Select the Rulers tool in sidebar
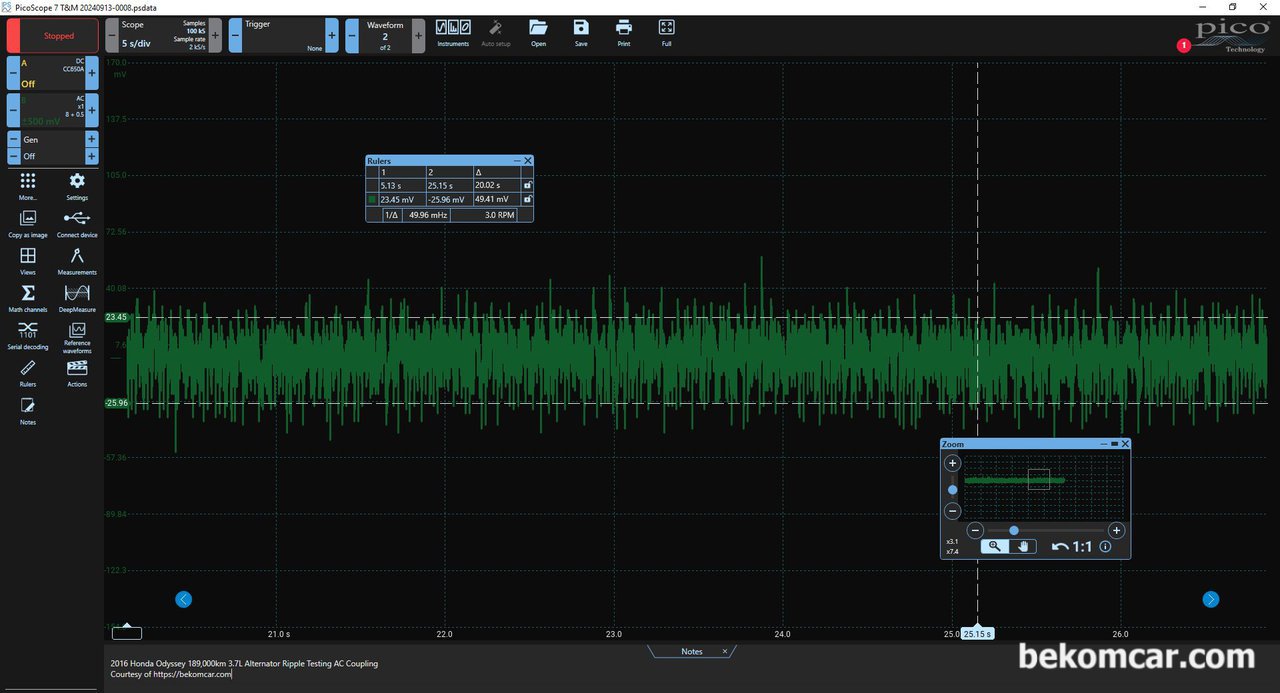The image size is (1280, 693). [28, 373]
